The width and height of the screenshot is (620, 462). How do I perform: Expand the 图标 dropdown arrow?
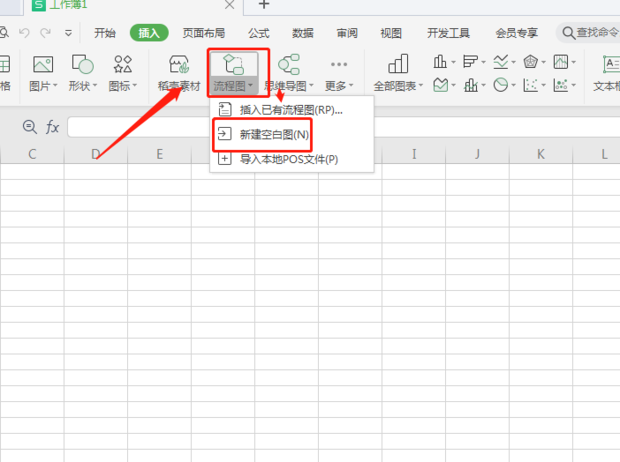coord(135,85)
